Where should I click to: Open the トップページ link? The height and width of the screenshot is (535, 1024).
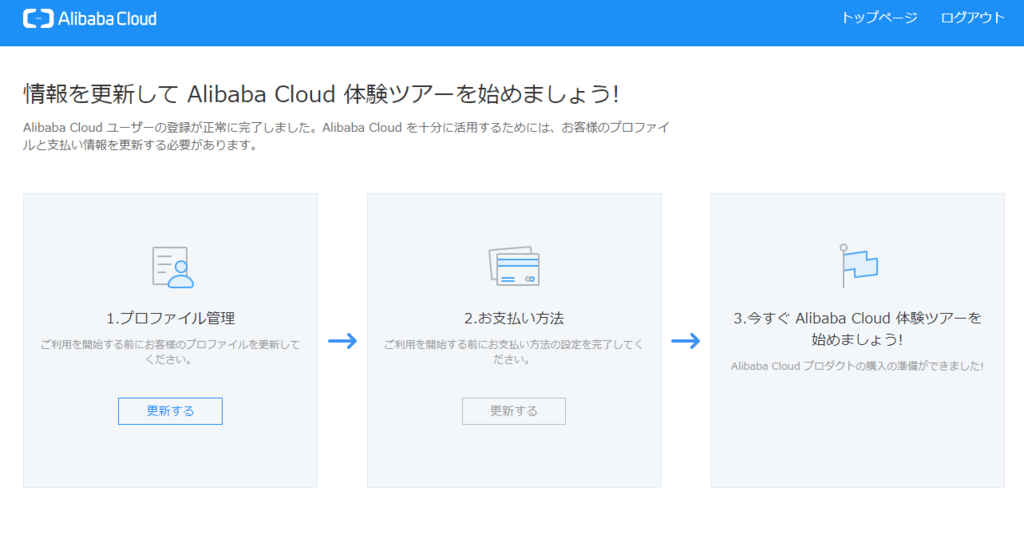tap(879, 18)
